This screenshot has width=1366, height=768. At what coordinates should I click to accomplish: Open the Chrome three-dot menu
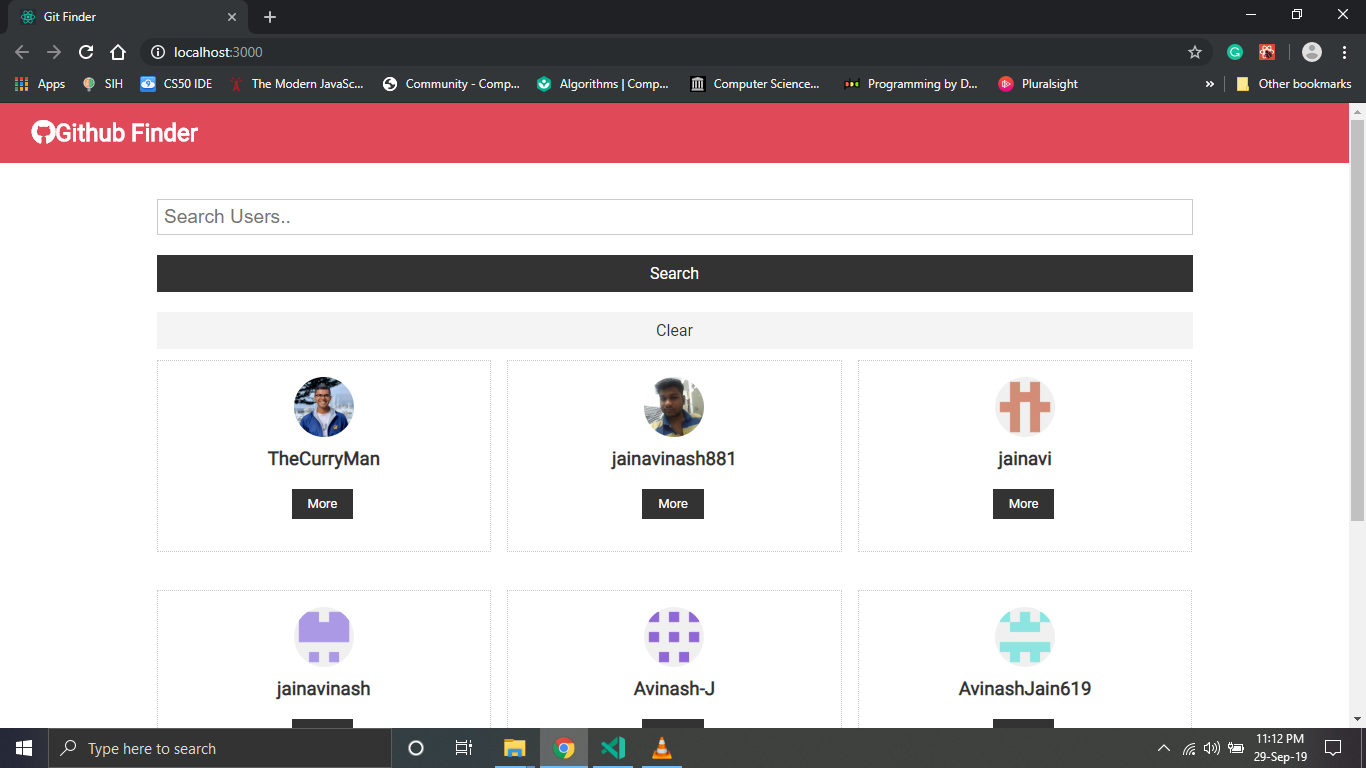click(x=1344, y=52)
